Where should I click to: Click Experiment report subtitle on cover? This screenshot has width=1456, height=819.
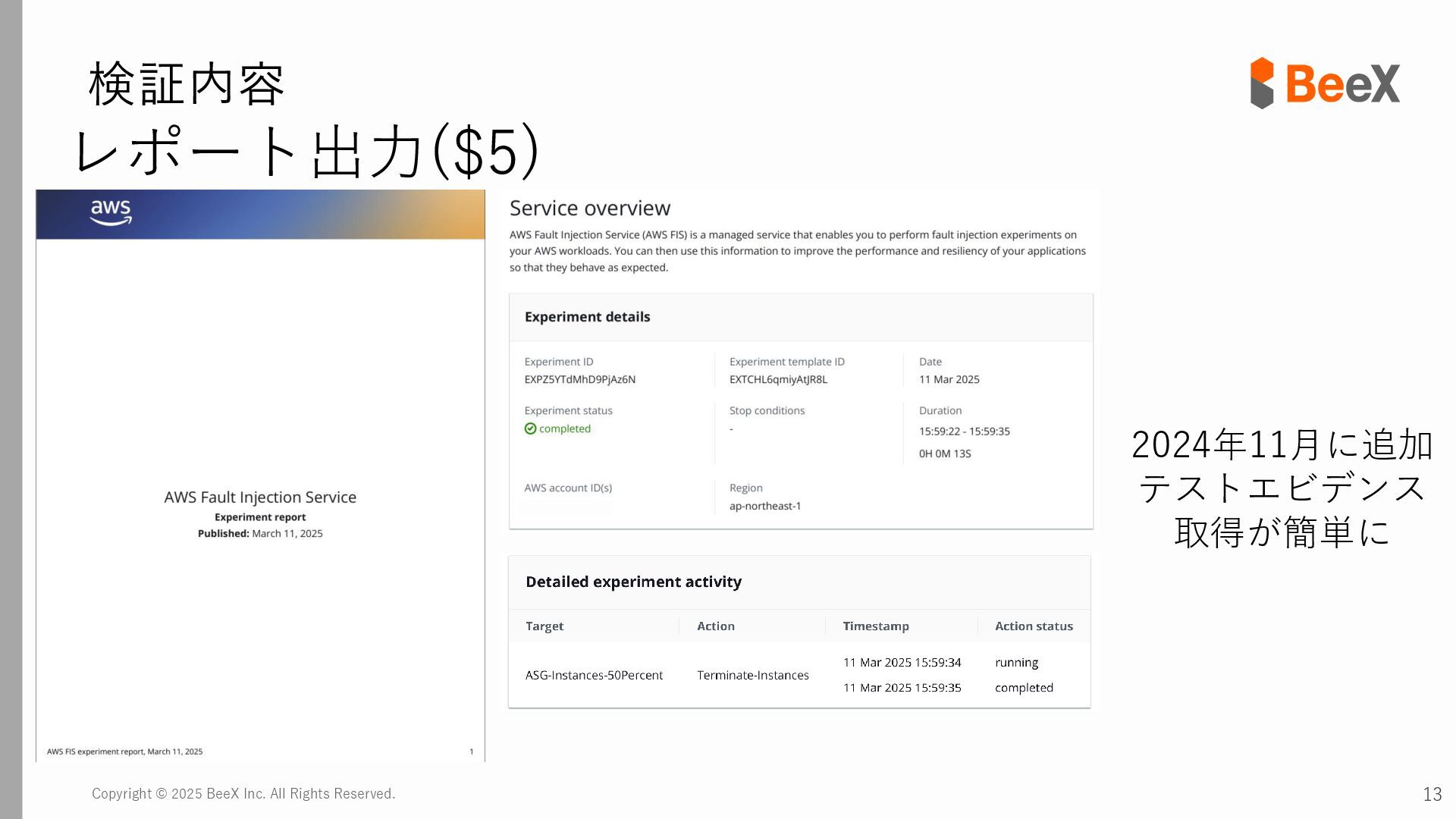click(260, 517)
